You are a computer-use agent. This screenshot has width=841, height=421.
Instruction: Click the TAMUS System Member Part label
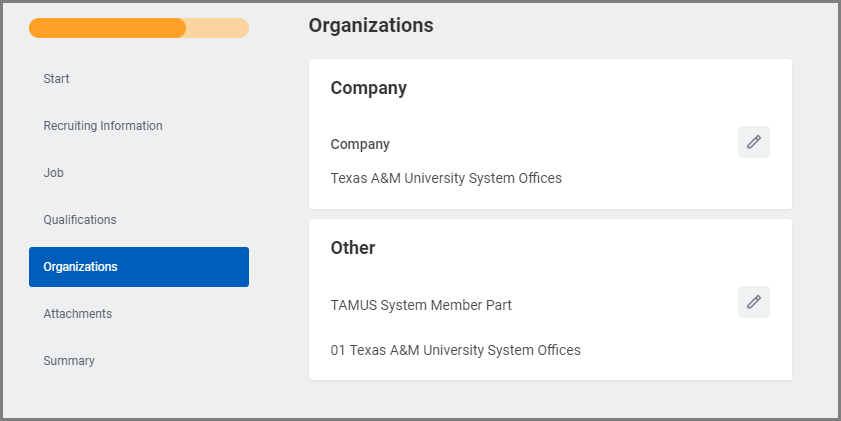point(421,305)
